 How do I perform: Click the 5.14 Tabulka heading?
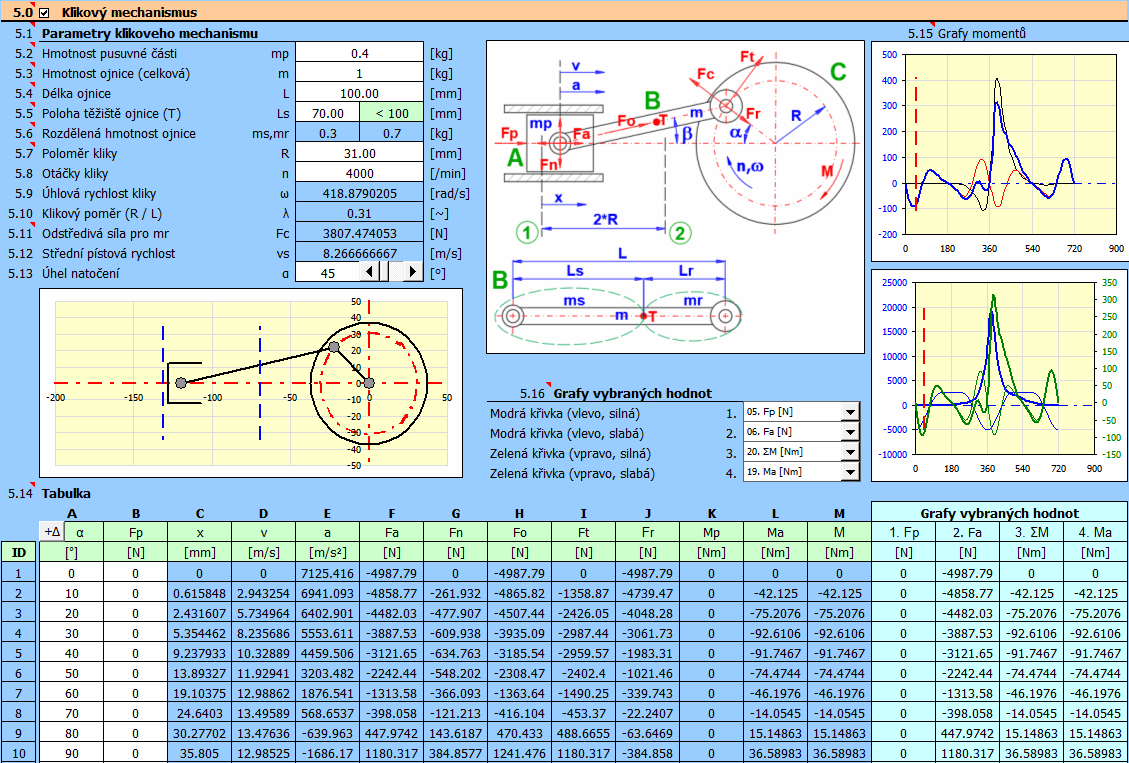(49, 494)
